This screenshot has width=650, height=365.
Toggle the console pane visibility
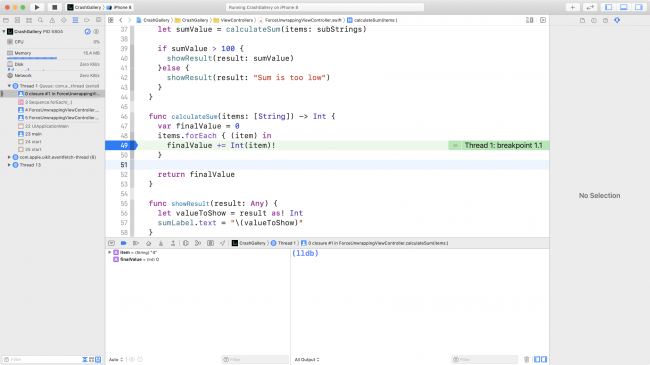pyautogui.click(x=544, y=359)
